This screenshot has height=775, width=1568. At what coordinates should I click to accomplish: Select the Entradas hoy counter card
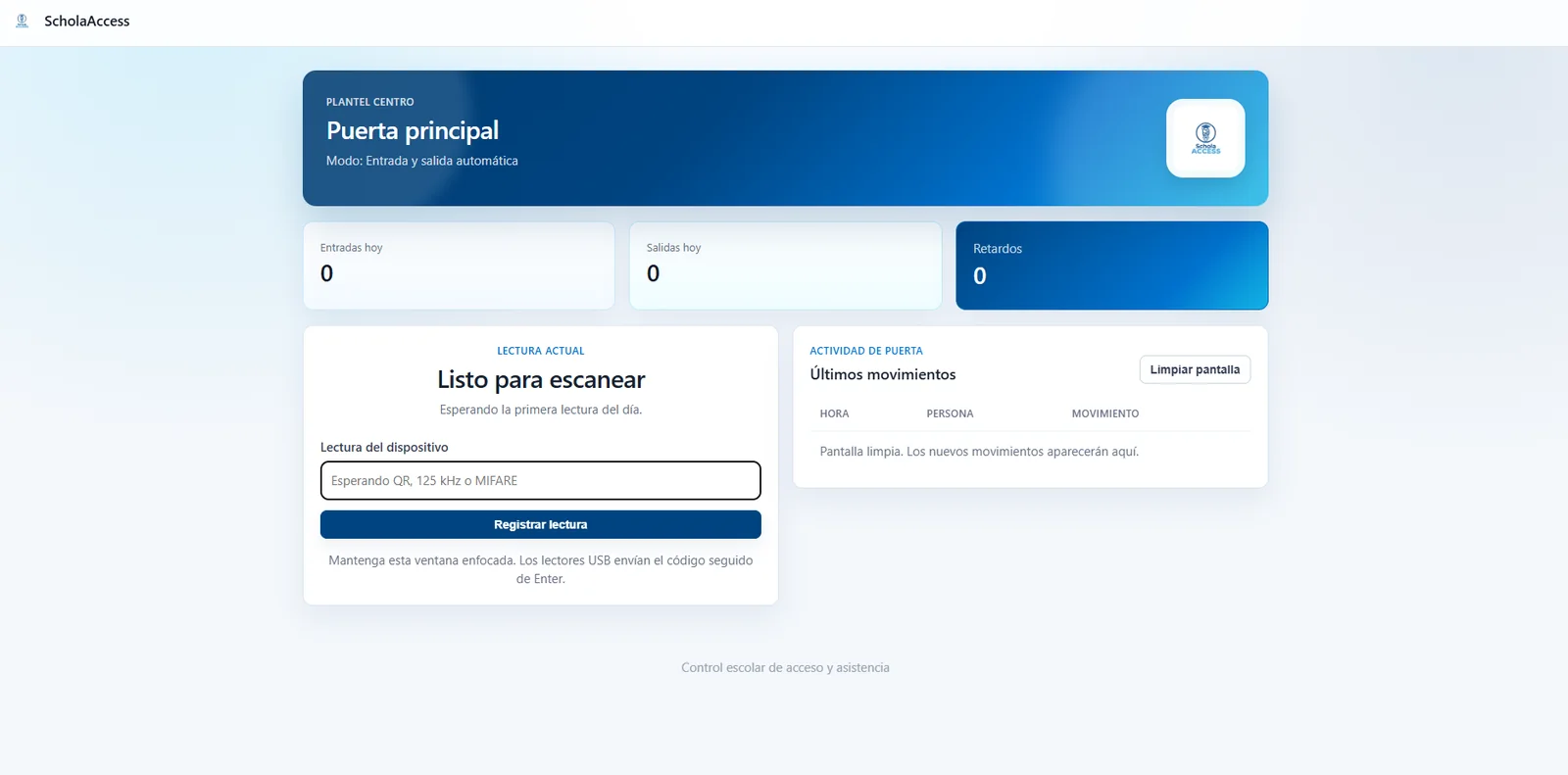pos(459,266)
